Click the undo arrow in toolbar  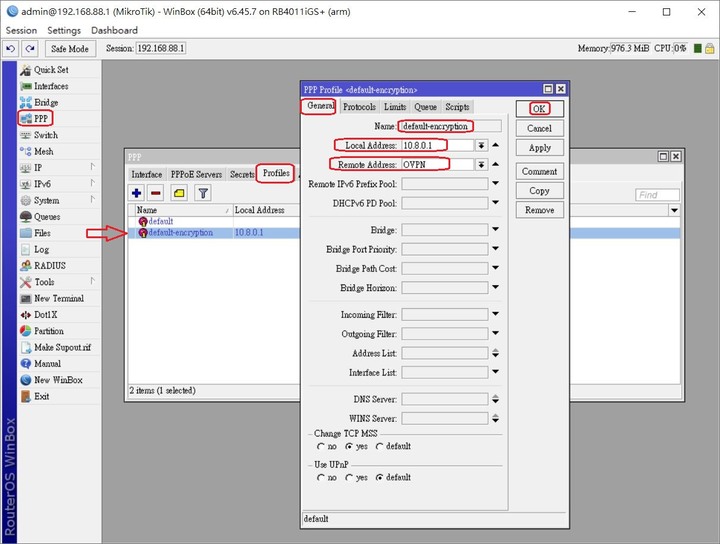click(x=11, y=48)
